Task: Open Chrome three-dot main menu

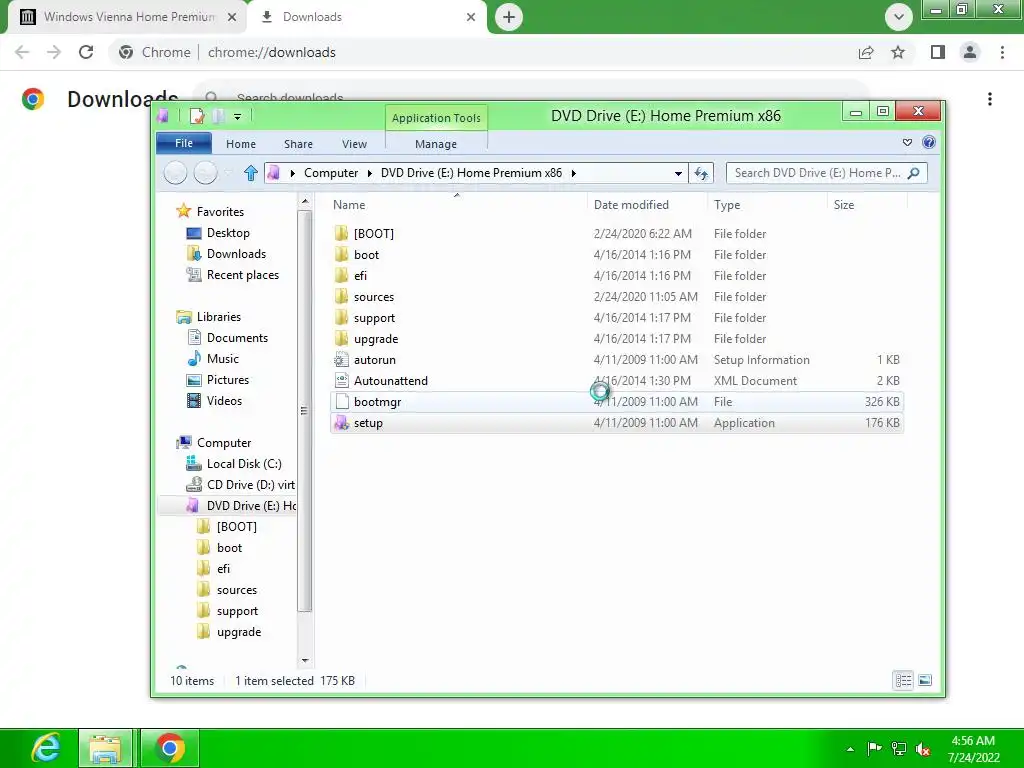Action: pos(1002,52)
